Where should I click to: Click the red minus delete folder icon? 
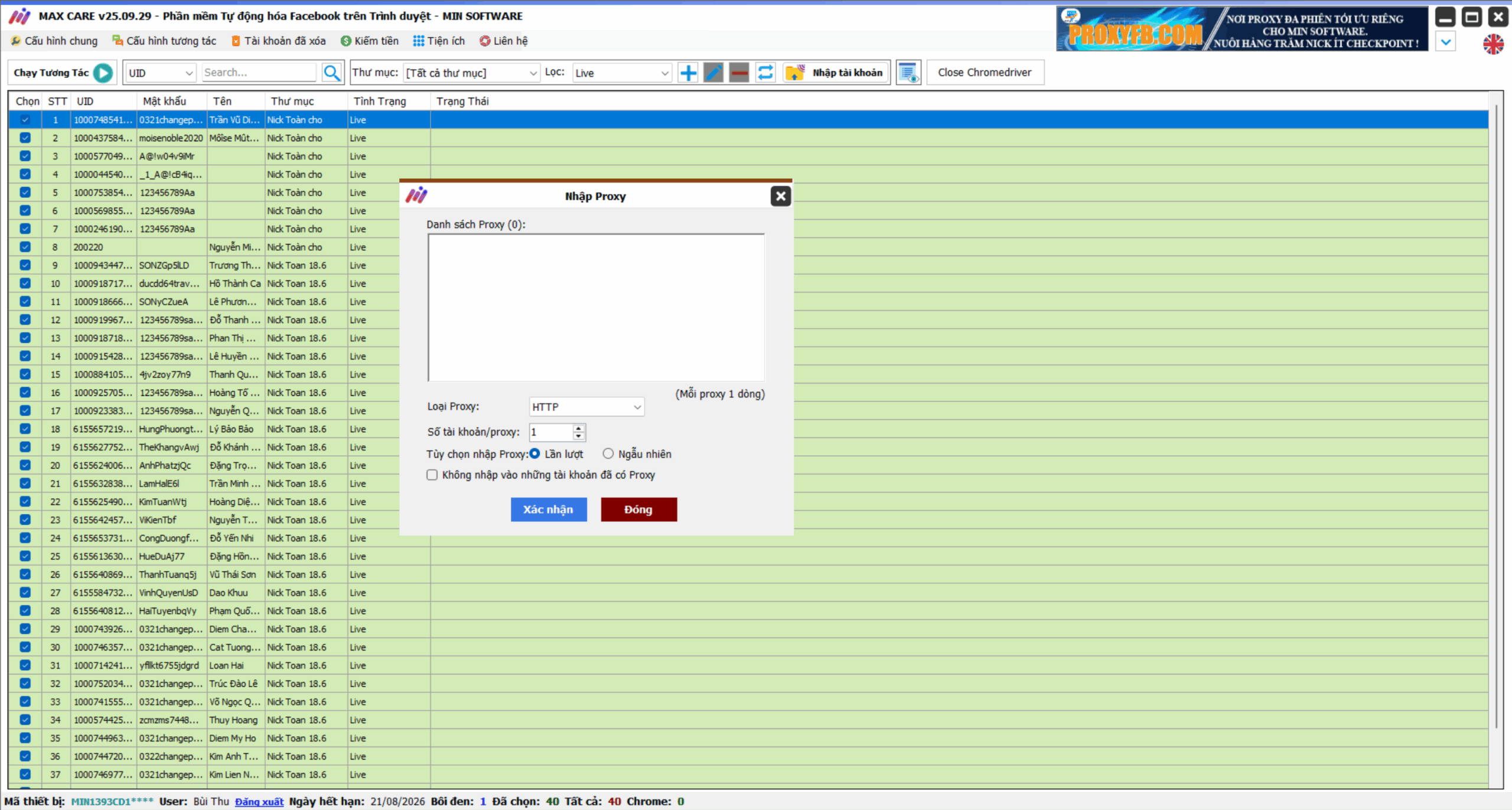pos(739,73)
